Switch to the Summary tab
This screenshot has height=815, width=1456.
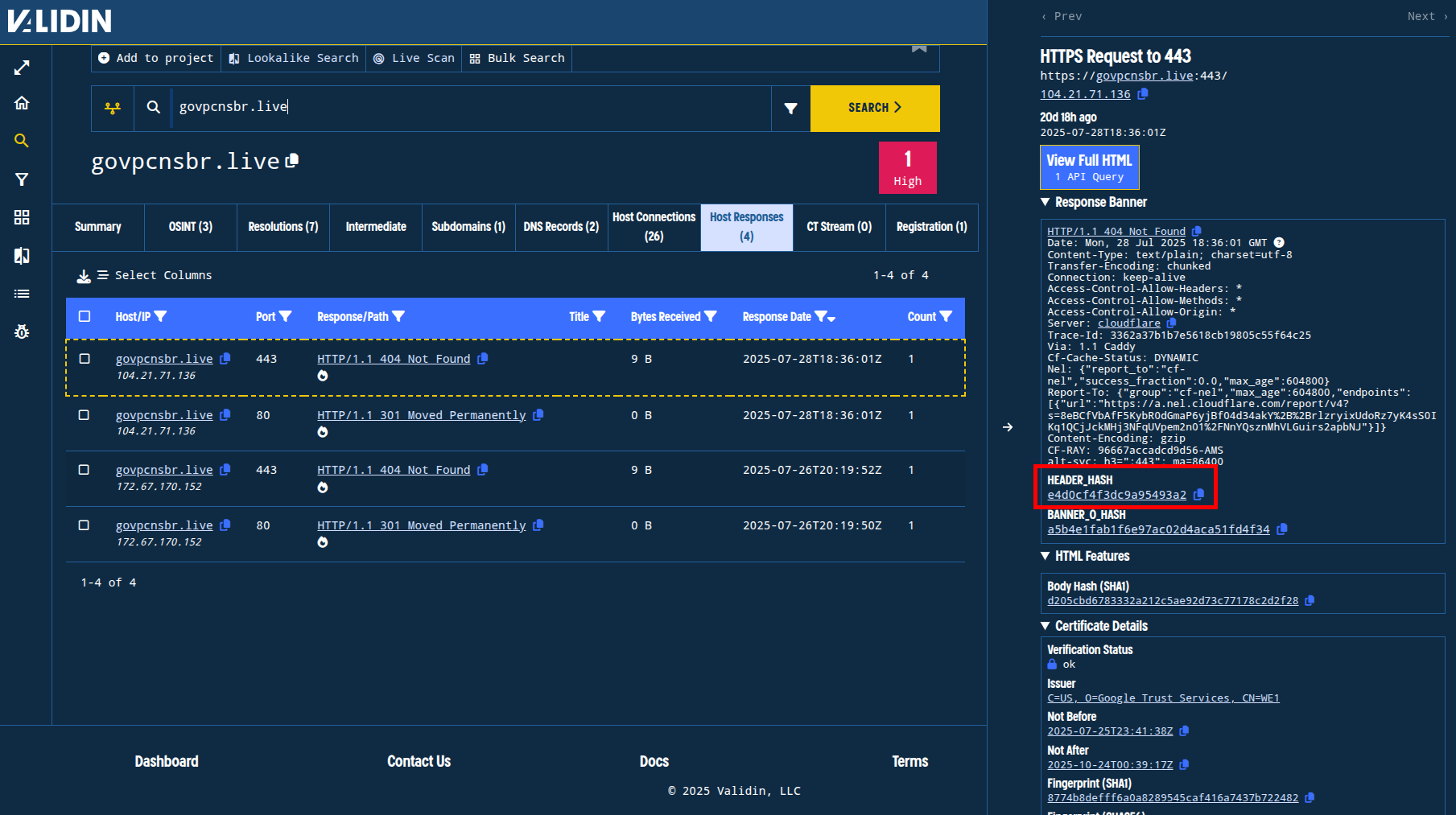(98, 227)
